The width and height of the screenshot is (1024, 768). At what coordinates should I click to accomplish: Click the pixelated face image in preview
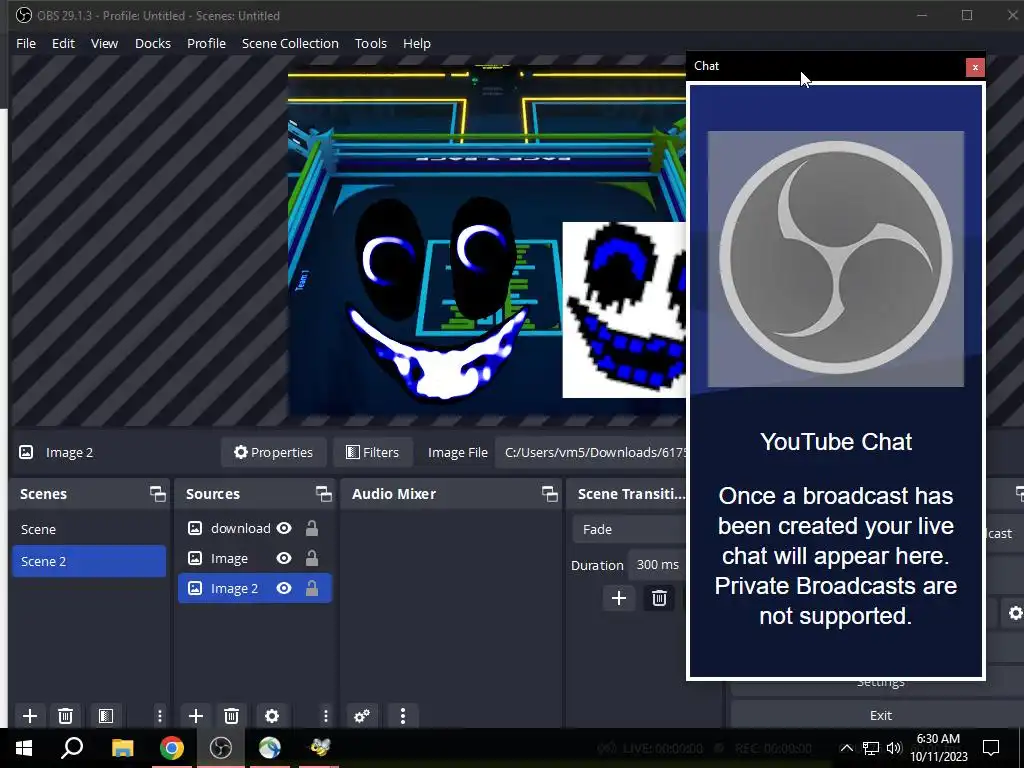pyautogui.click(x=624, y=310)
